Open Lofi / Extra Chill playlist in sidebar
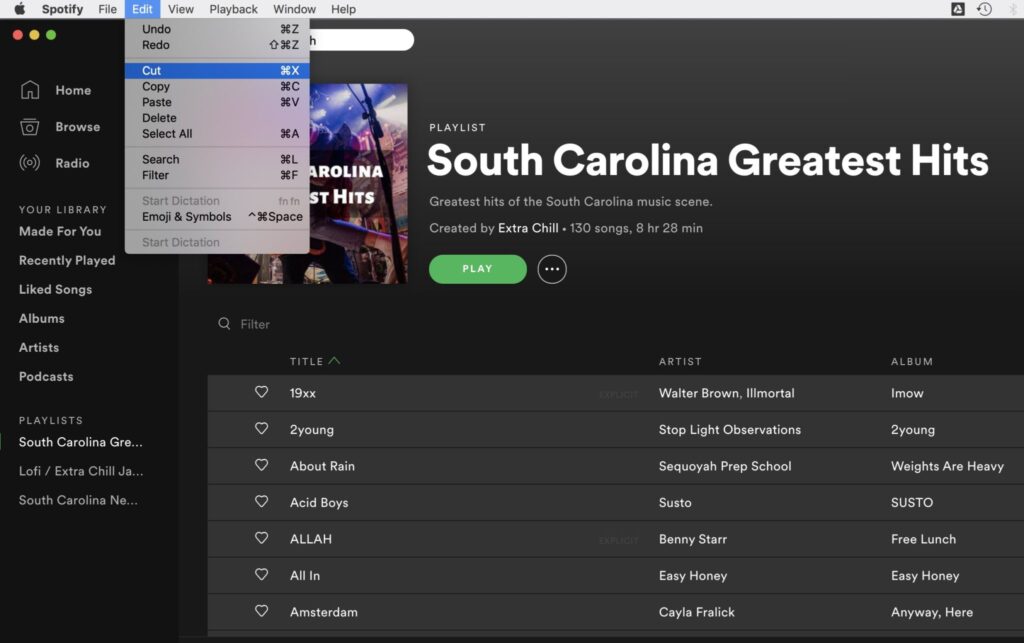This screenshot has height=643, width=1024. coord(81,471)
